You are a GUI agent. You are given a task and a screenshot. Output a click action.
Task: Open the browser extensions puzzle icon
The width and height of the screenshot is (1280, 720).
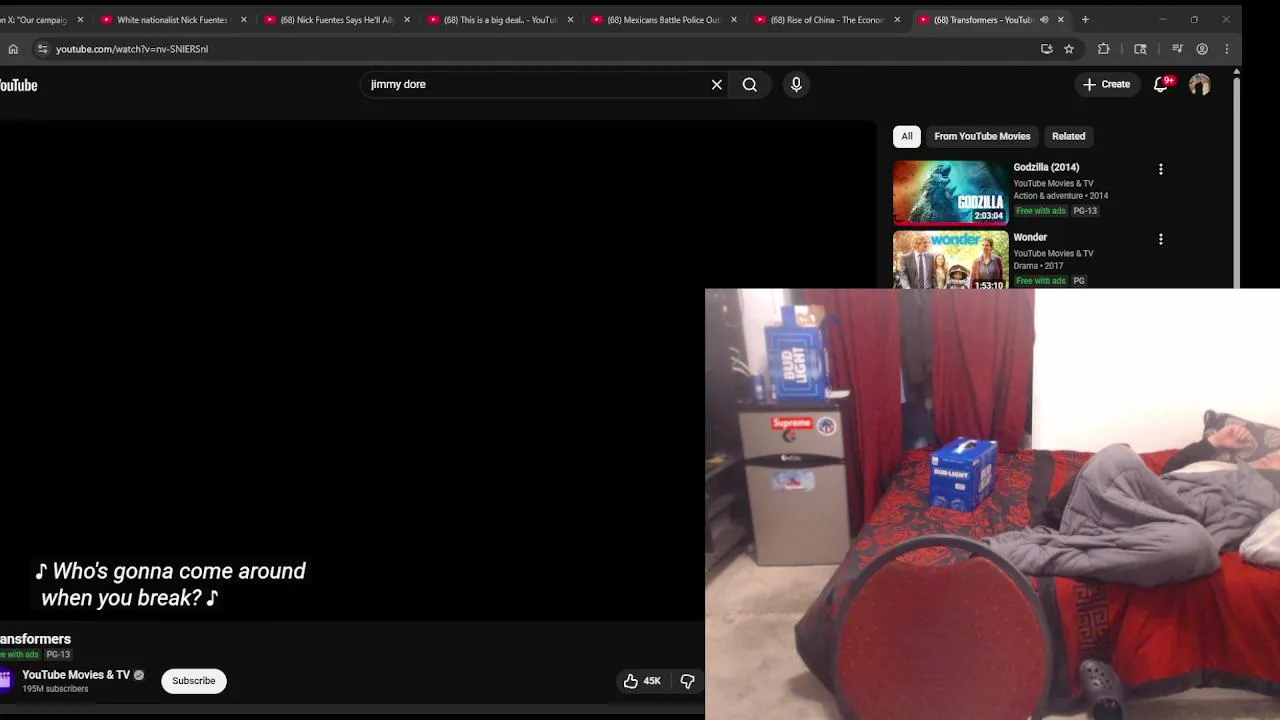point(1104,49)
